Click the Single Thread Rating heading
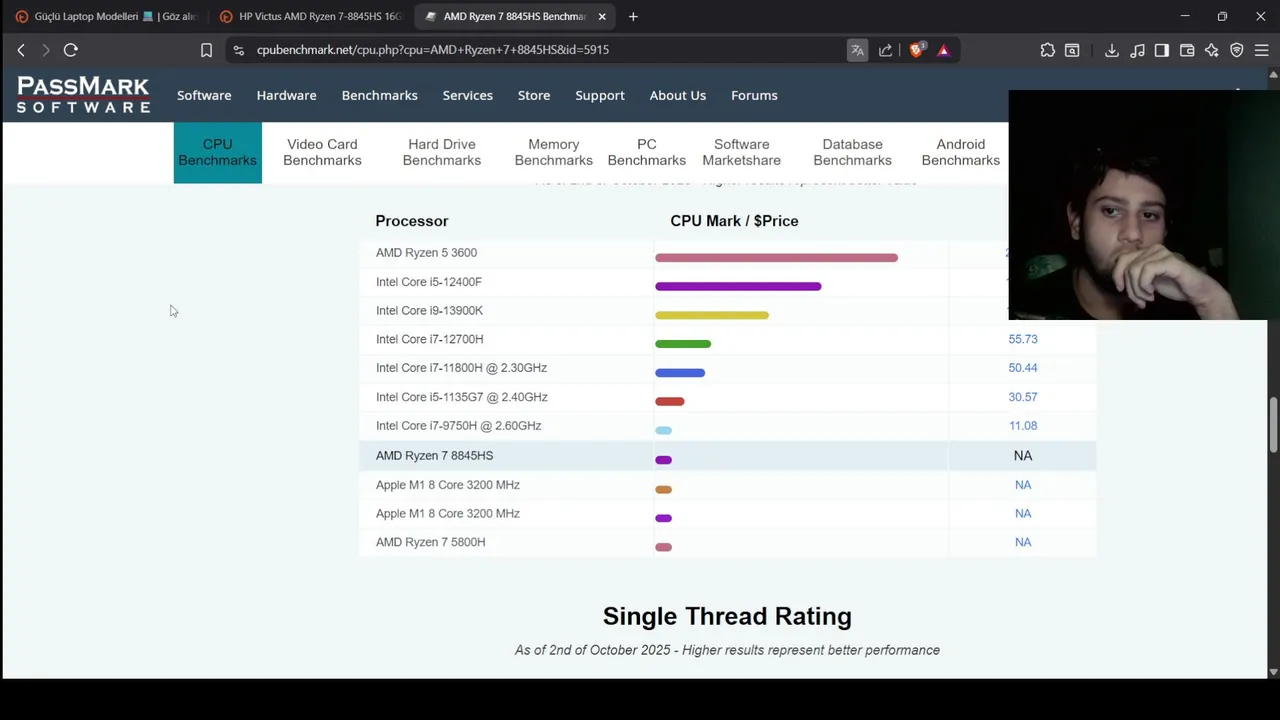Screen dimensions: 1280x720 [x=727, y=616]
